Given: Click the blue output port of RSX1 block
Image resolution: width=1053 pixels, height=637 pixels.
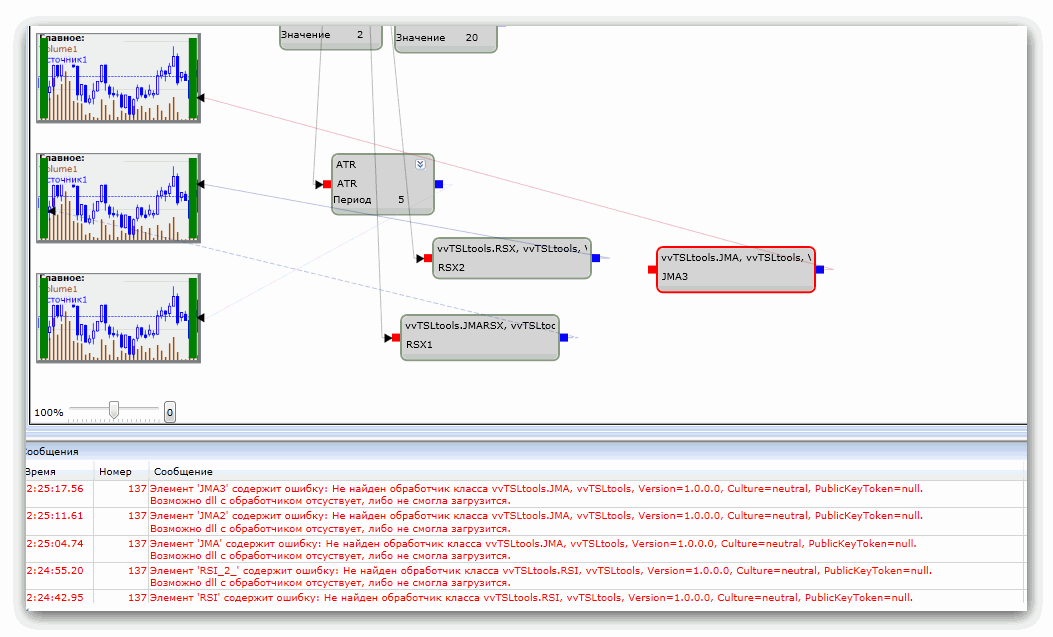Looking at the screenshot, I should [x=563, y=338].
